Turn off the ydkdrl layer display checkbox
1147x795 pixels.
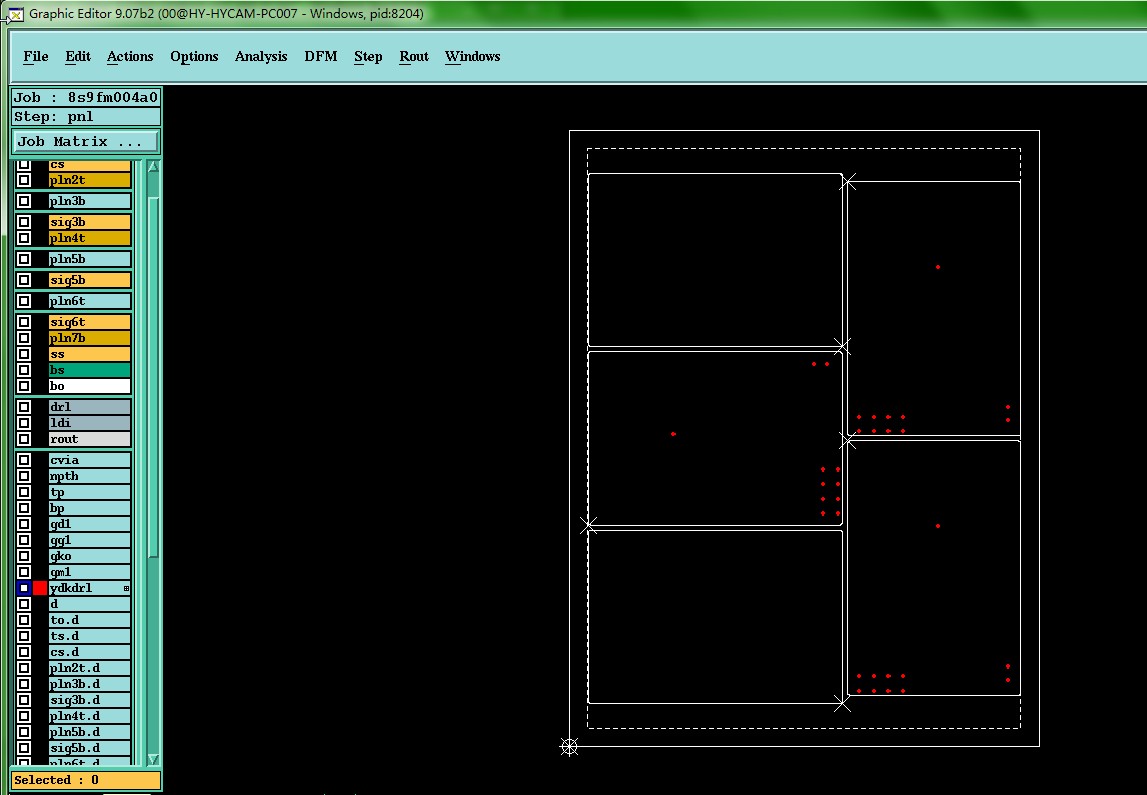point(24,588)
